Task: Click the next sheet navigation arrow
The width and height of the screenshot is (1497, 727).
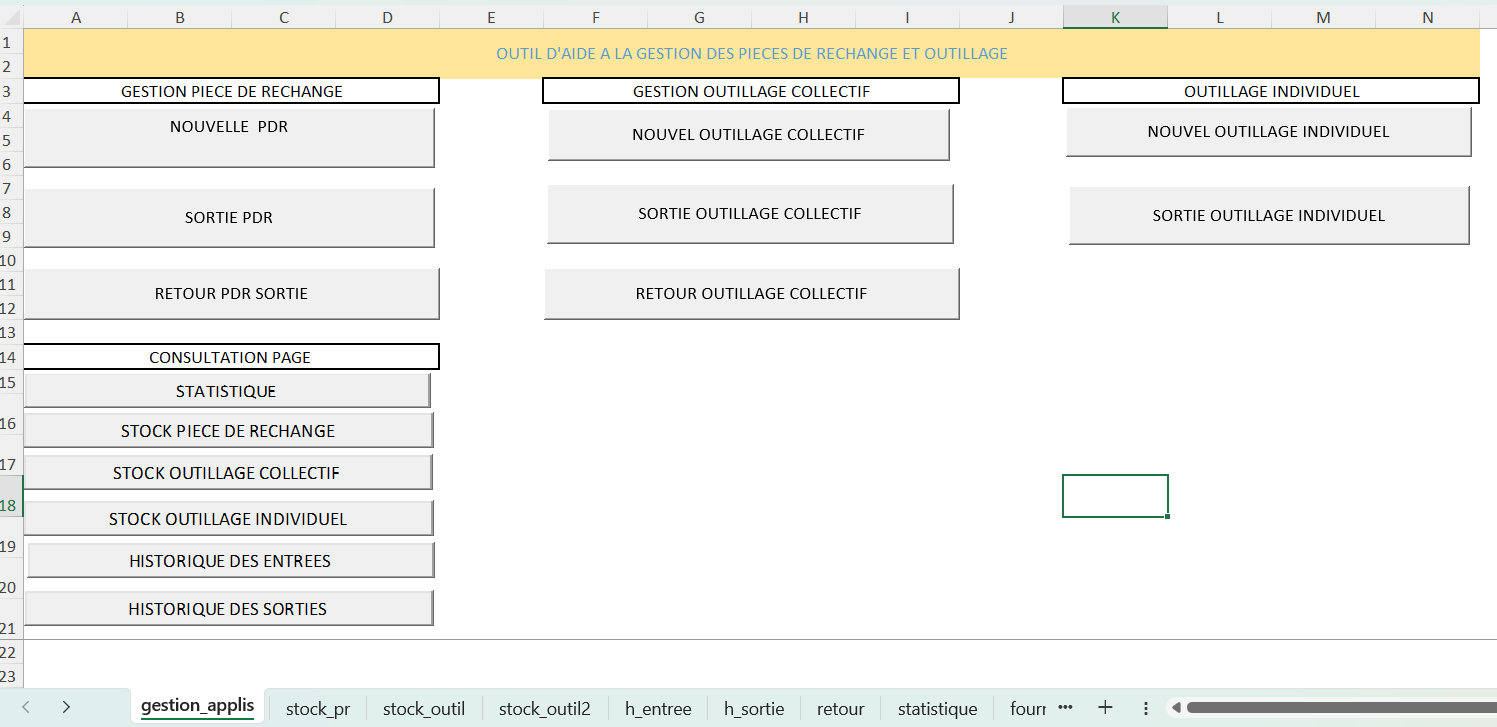Action: point(66,707)
